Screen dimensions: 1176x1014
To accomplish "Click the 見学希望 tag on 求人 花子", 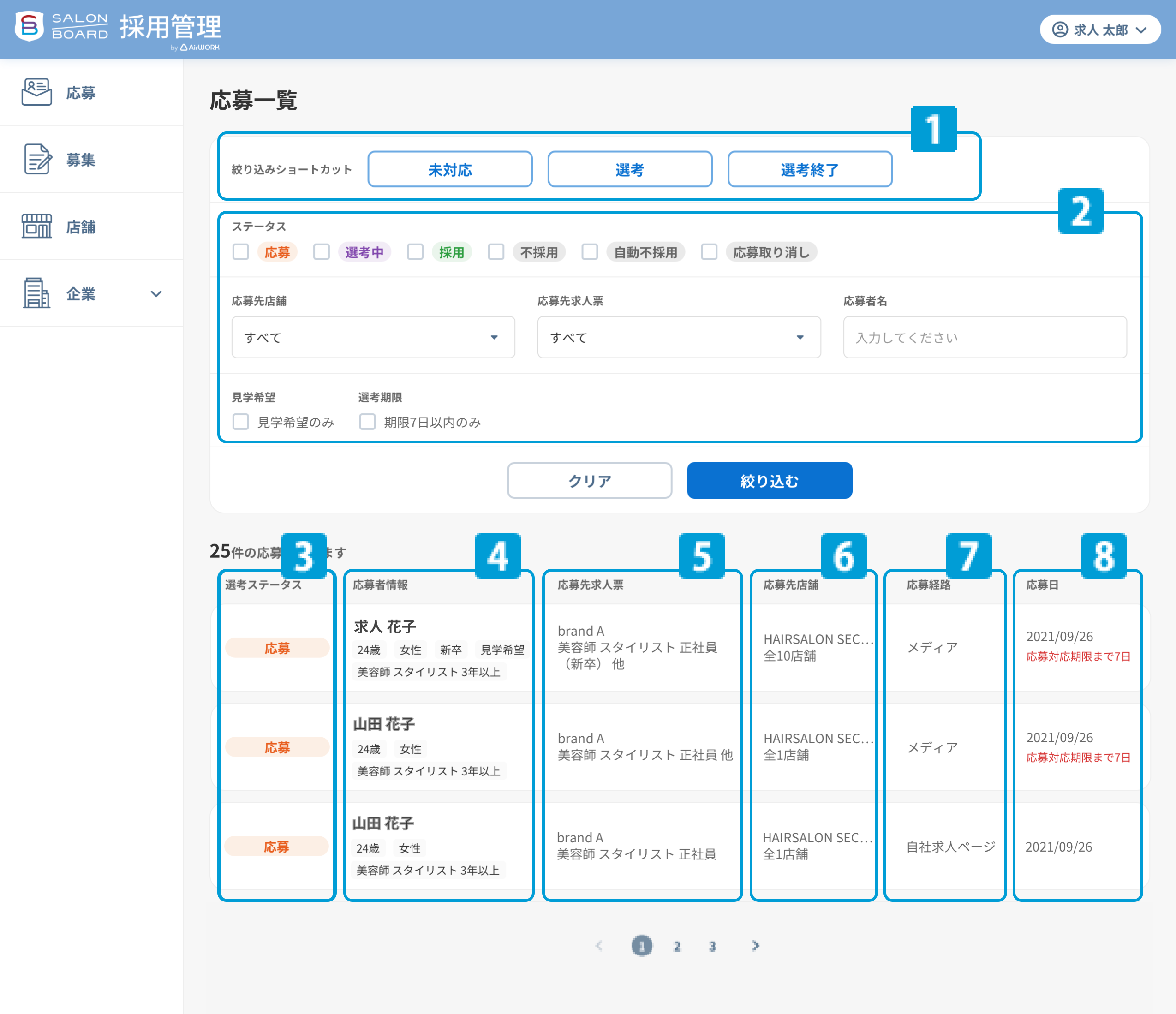I will click(502, 650).
